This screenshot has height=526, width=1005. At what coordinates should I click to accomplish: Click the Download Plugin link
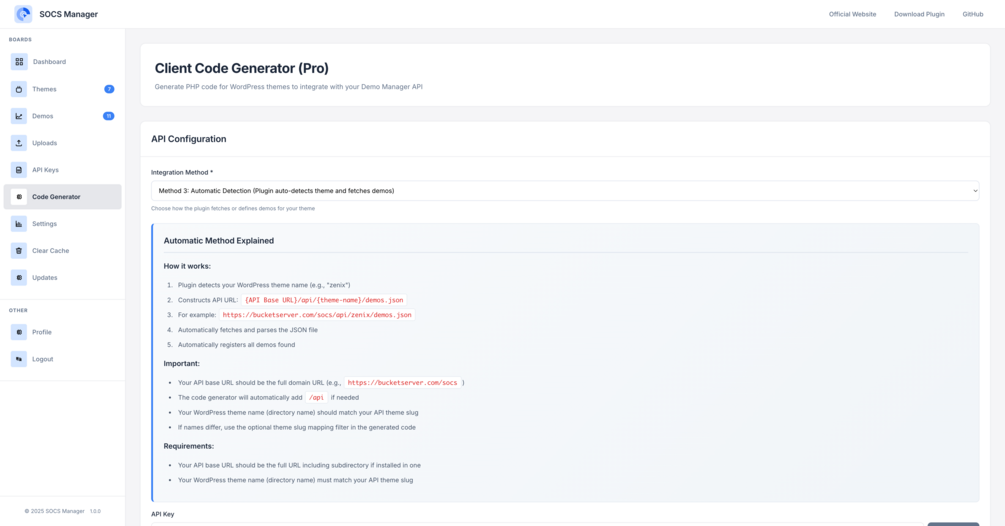[x=919, y=14]
